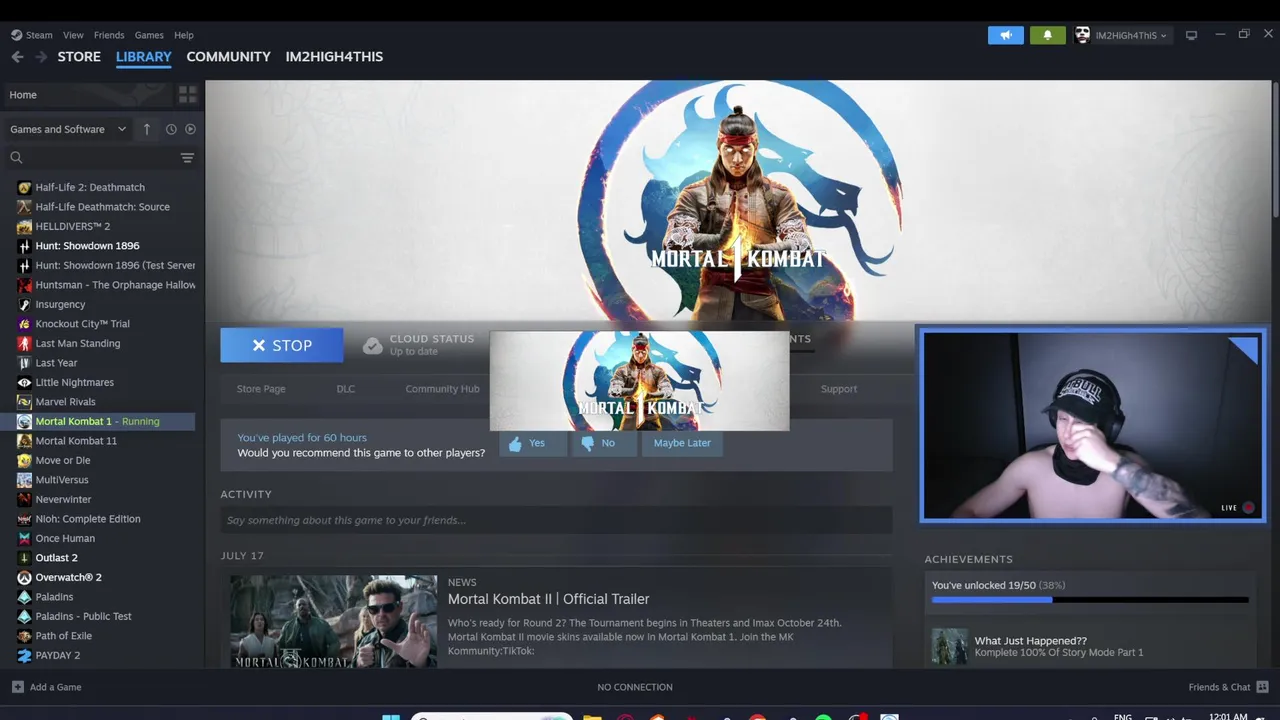
Task: Click the library search magnifier icon
Action: click(x=16, y=157)
